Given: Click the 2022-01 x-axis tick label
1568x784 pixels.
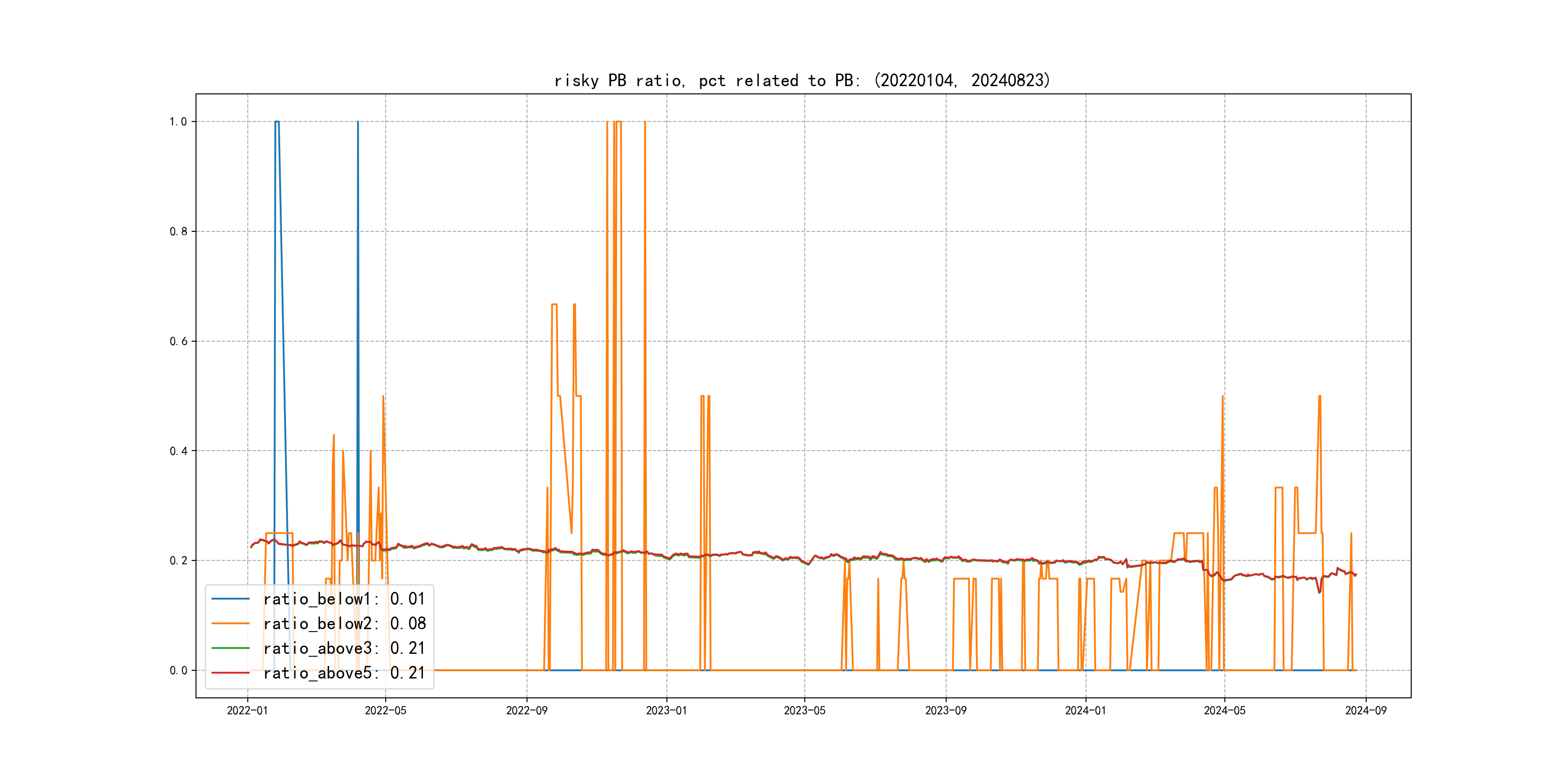Looking at the screenshot, I should (x=247, y=711).
